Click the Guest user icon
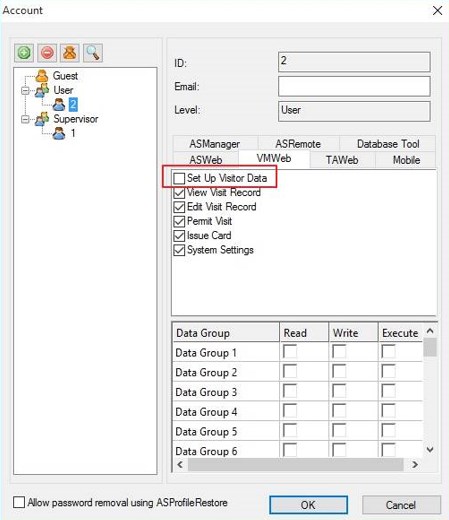The image size is (449, 520). [42, 76]
